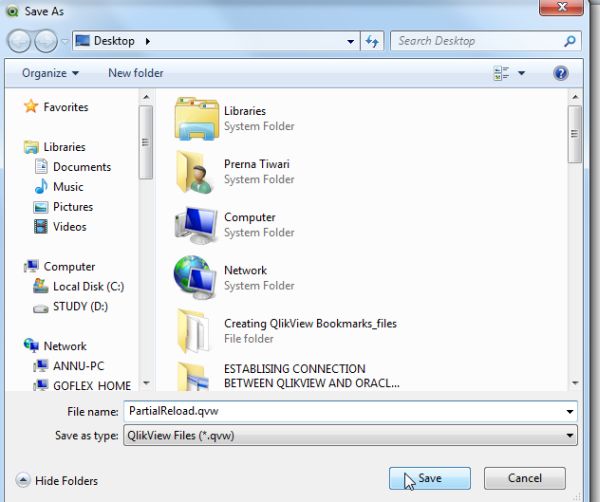
Task: Open the address bar history dropdown
Action: point(351,41)
